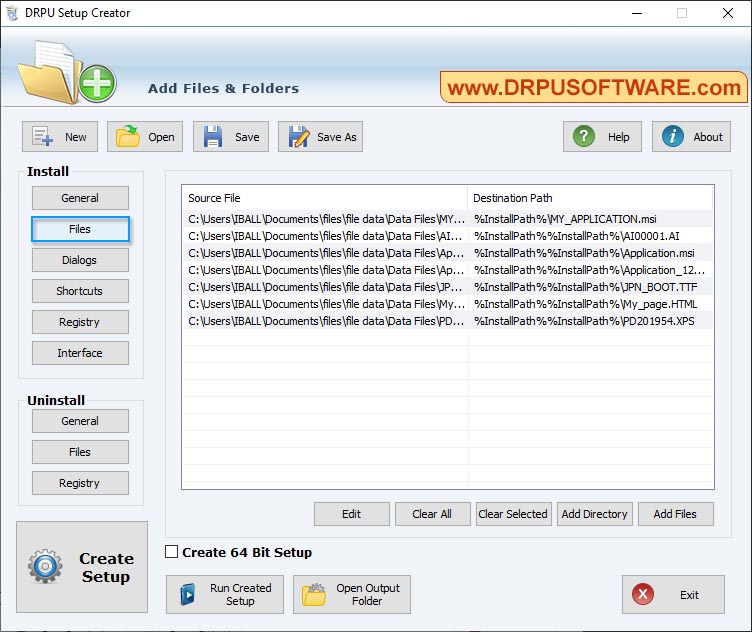This screenshot has height=632, width=752.
Task: Click the Run Created Setup play icon
Action: (x=188, y=595)
